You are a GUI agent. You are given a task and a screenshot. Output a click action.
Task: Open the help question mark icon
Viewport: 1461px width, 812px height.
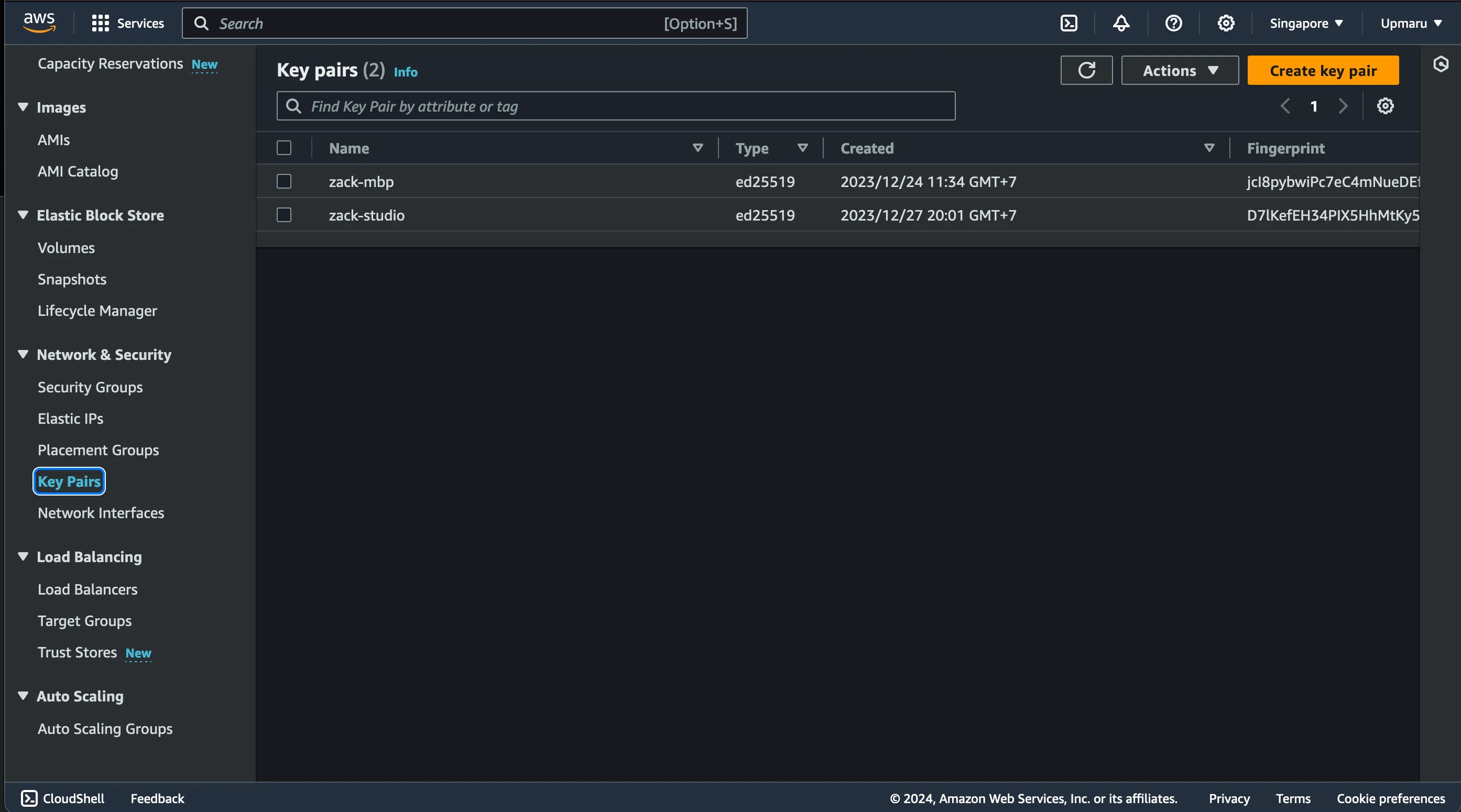click(x=1173, y=23)
